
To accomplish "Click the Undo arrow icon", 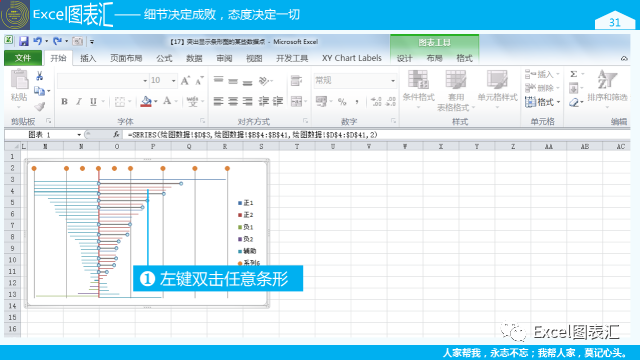I will 37,41.
